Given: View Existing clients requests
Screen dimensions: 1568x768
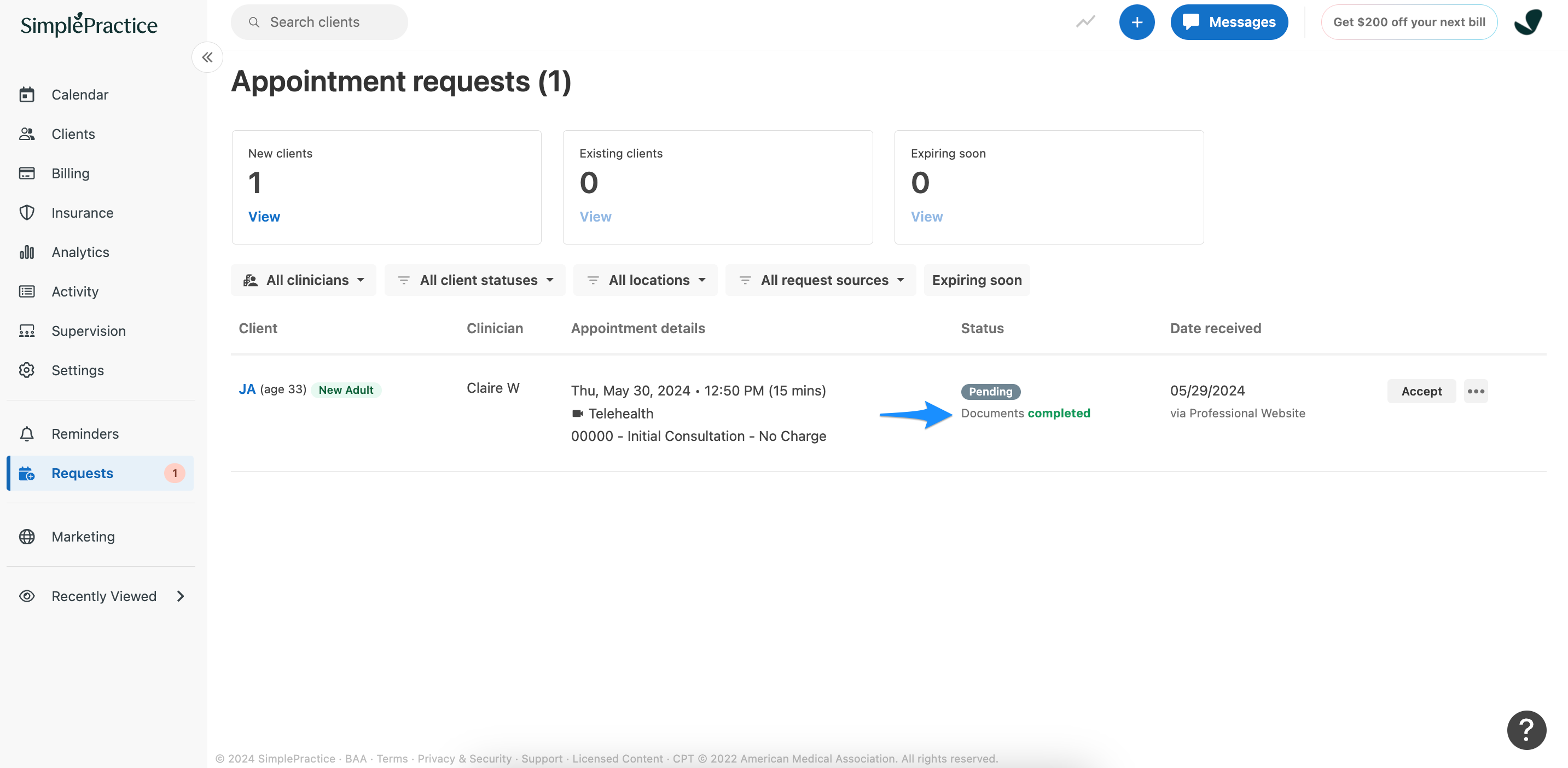Looking at the screenshot, I should click(595, 217).
